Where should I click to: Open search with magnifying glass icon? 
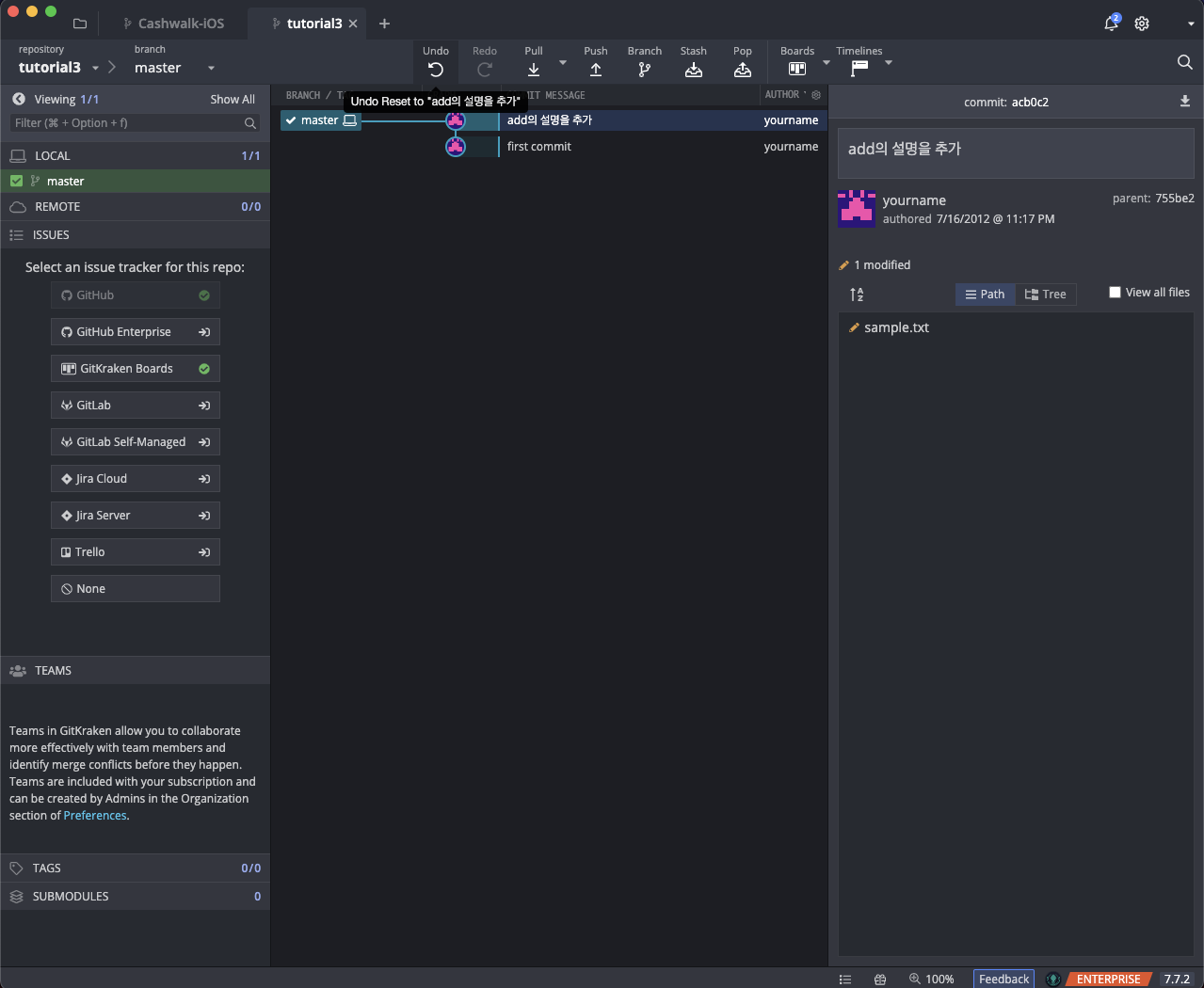pyautogui.click(x=1184, y=62)
